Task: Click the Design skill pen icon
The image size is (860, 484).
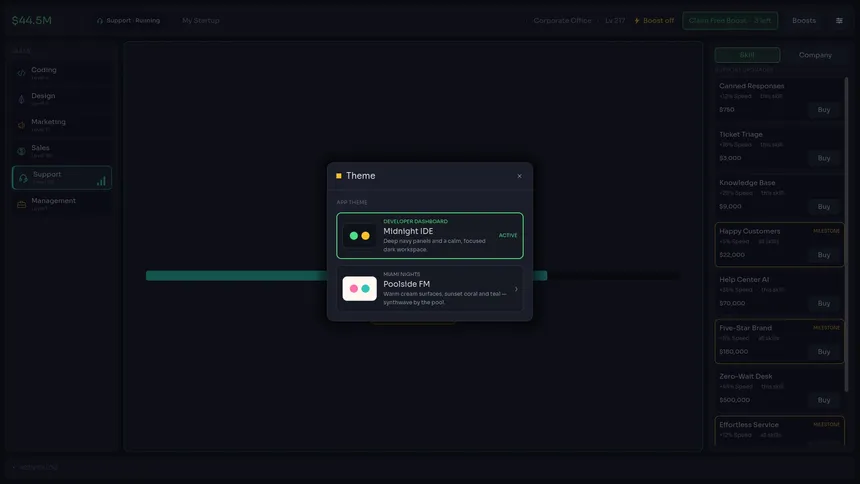Action: pos(21,99)
